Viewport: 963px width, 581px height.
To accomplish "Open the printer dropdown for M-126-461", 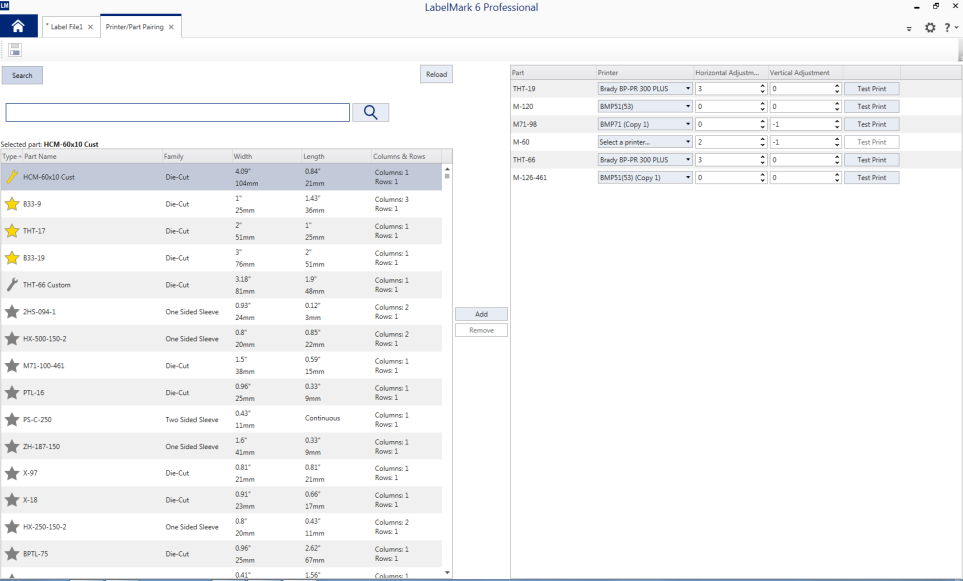I will click(x=645, y=177).
